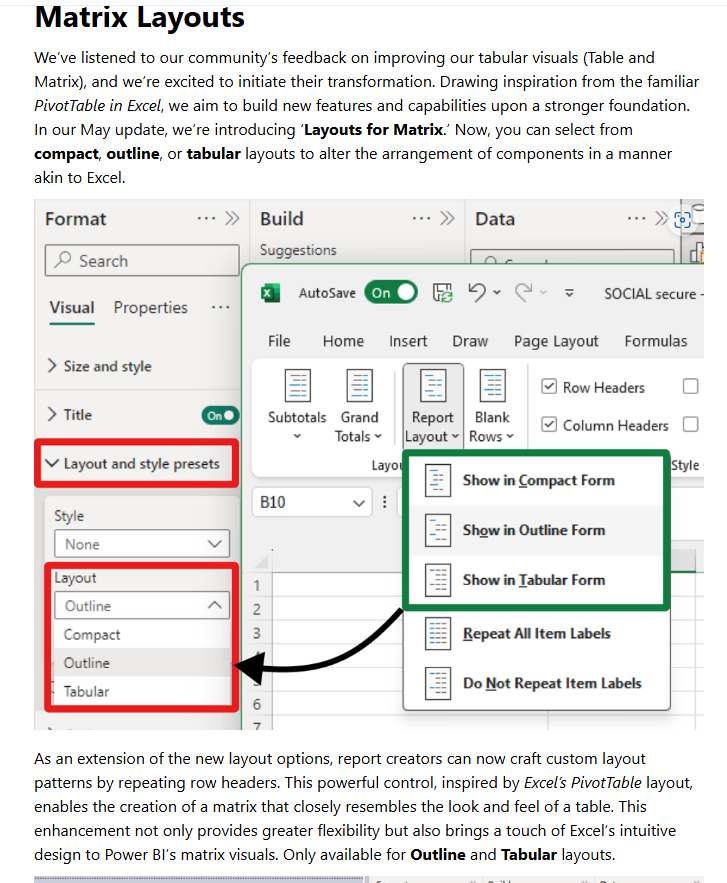Click the Excel save icon

443,293
